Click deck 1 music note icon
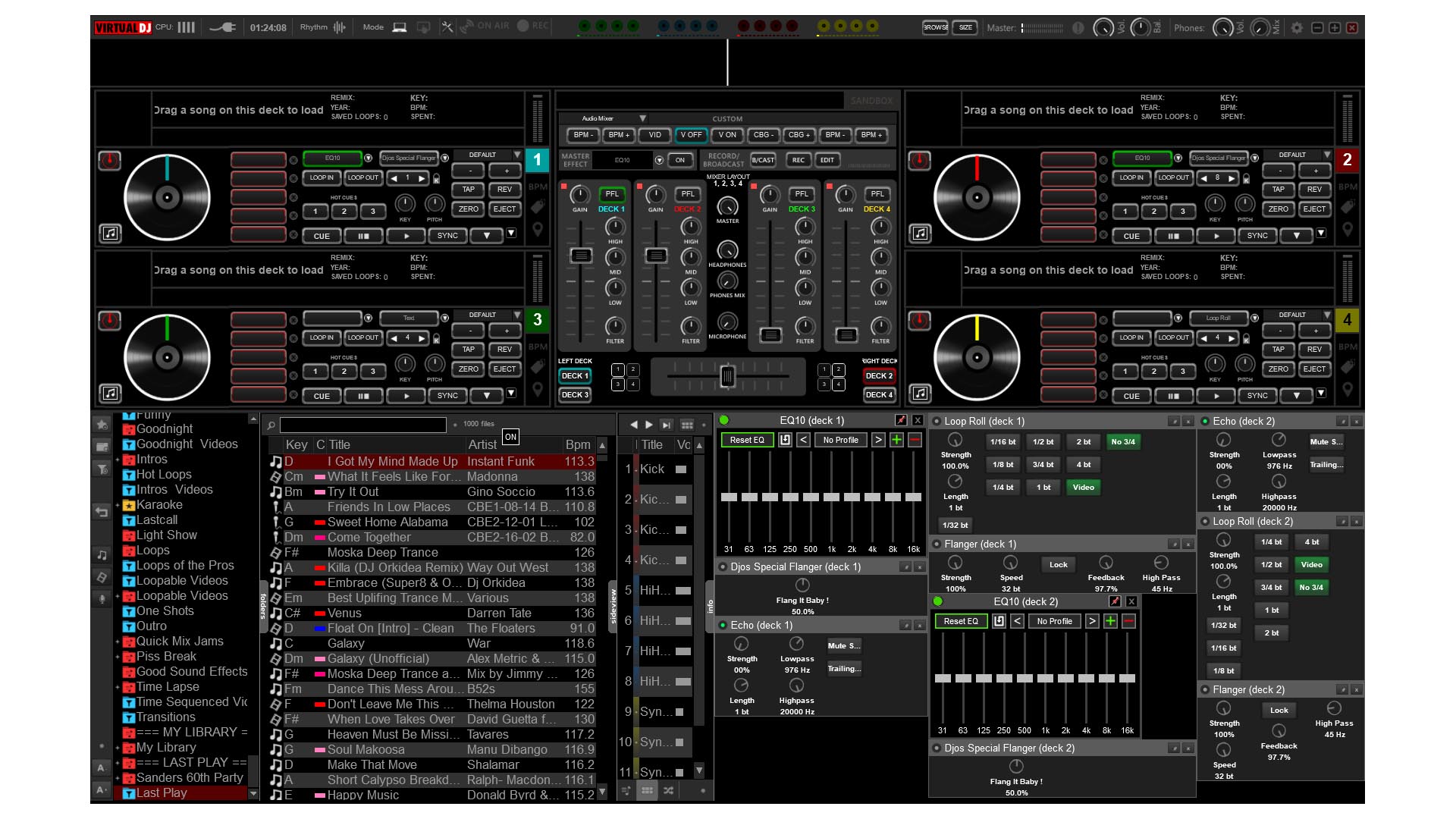1456x819 pixels. click(x=111, y=234)
